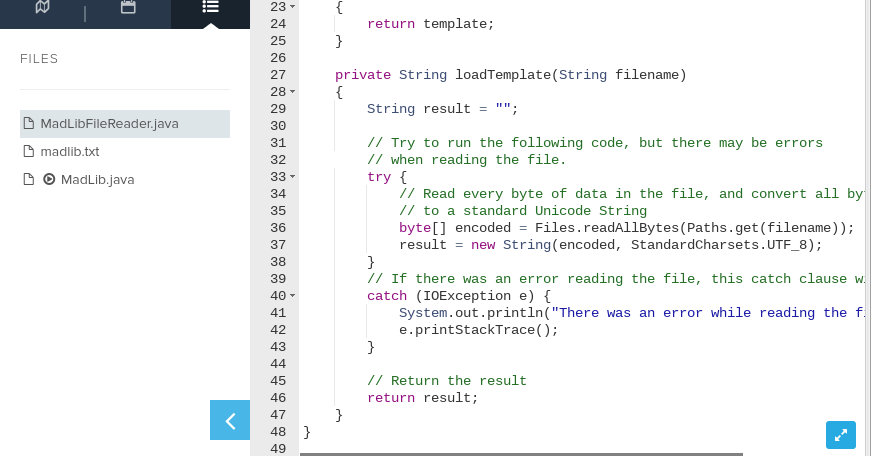Click the run-circle icon beside MadLib.java
The height and width of the screenshot is (456, 876).
click(49, 179)
